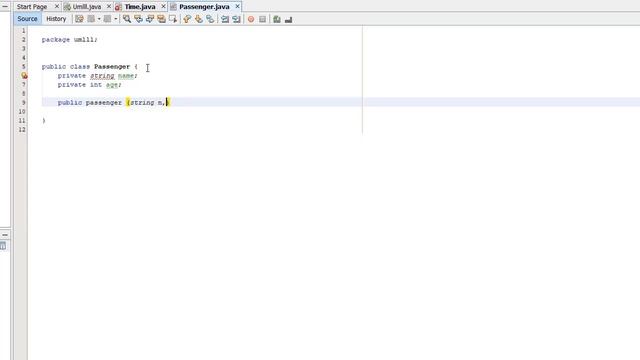Close the Passenger.java tab

237,7
